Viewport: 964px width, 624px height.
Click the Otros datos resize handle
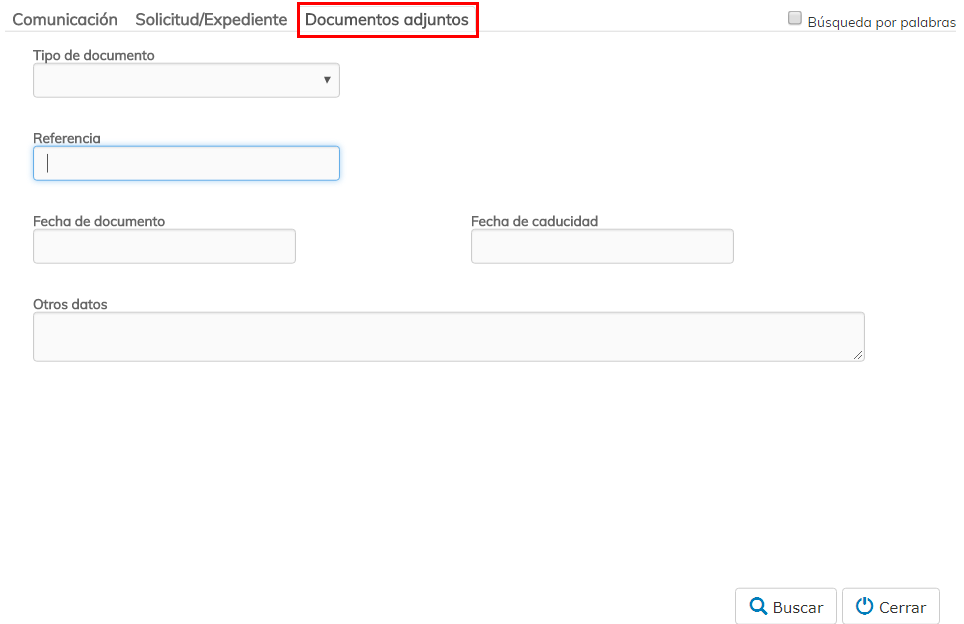point(858,354)
